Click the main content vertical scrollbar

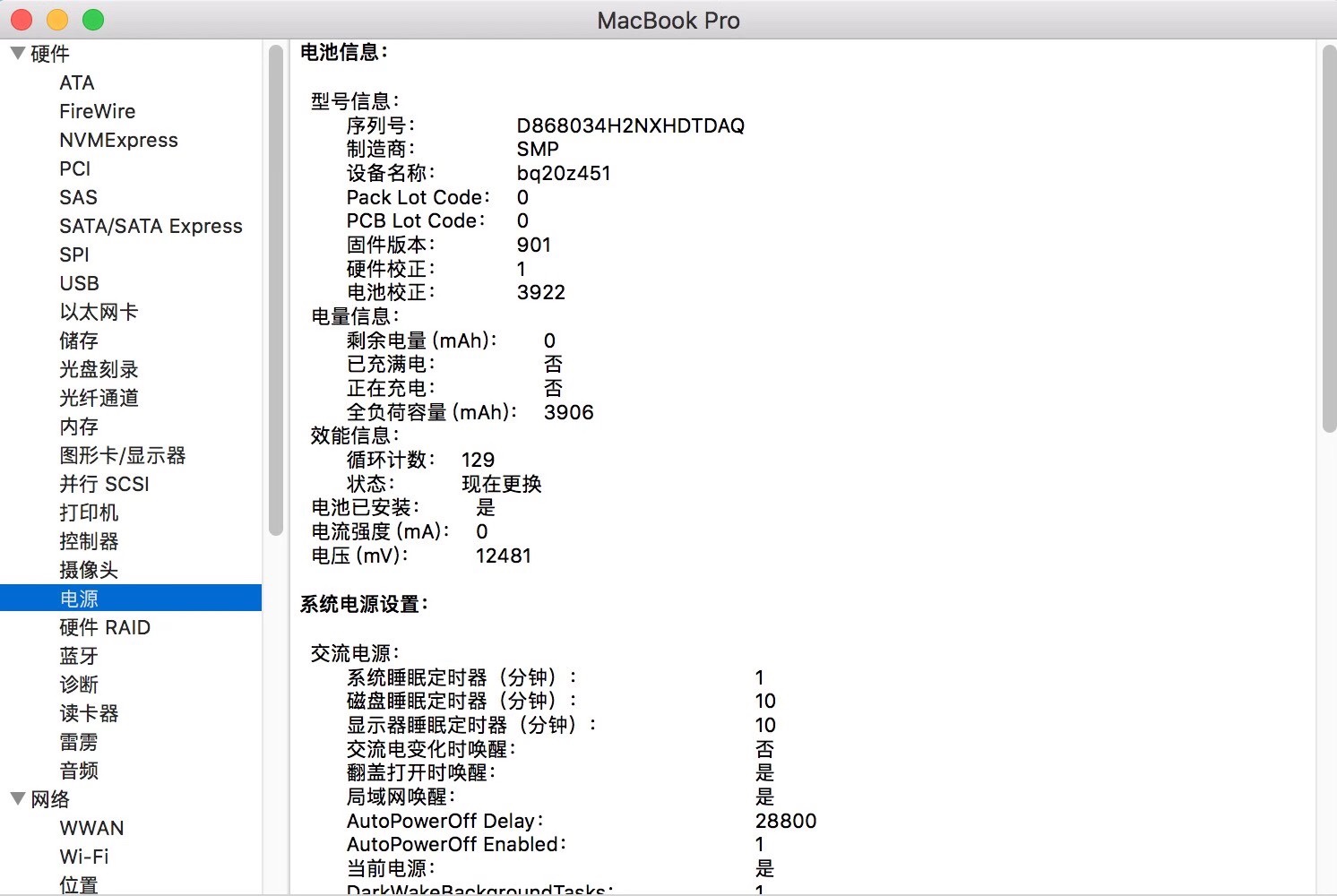1329,237
